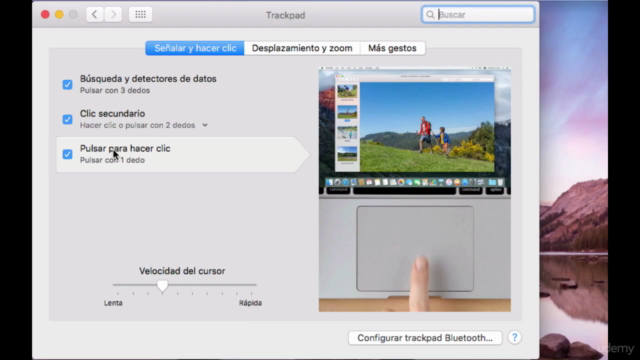Image resolution: width=640 pixels, height=360 pixels.
Task: Click in the Buscar search field
Action: [x=478, y=15]
